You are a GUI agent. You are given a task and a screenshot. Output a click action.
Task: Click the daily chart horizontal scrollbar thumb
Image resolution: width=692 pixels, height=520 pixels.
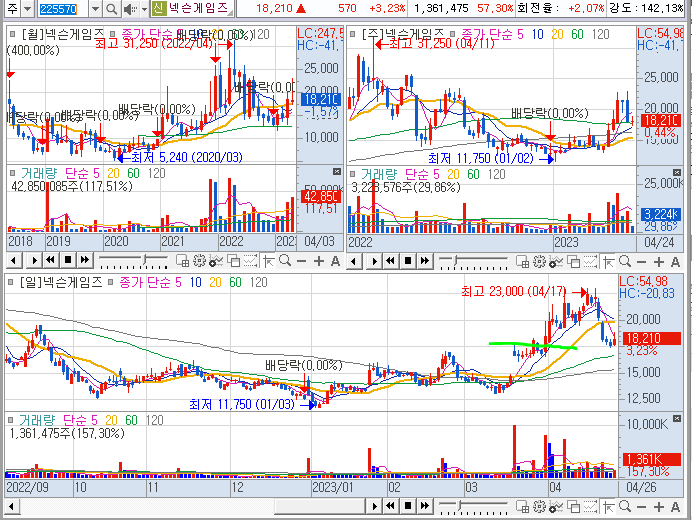[320, 506]
